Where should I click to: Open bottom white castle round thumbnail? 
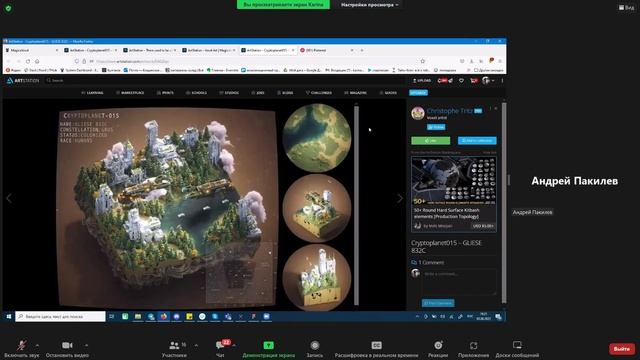click(317, 277)
